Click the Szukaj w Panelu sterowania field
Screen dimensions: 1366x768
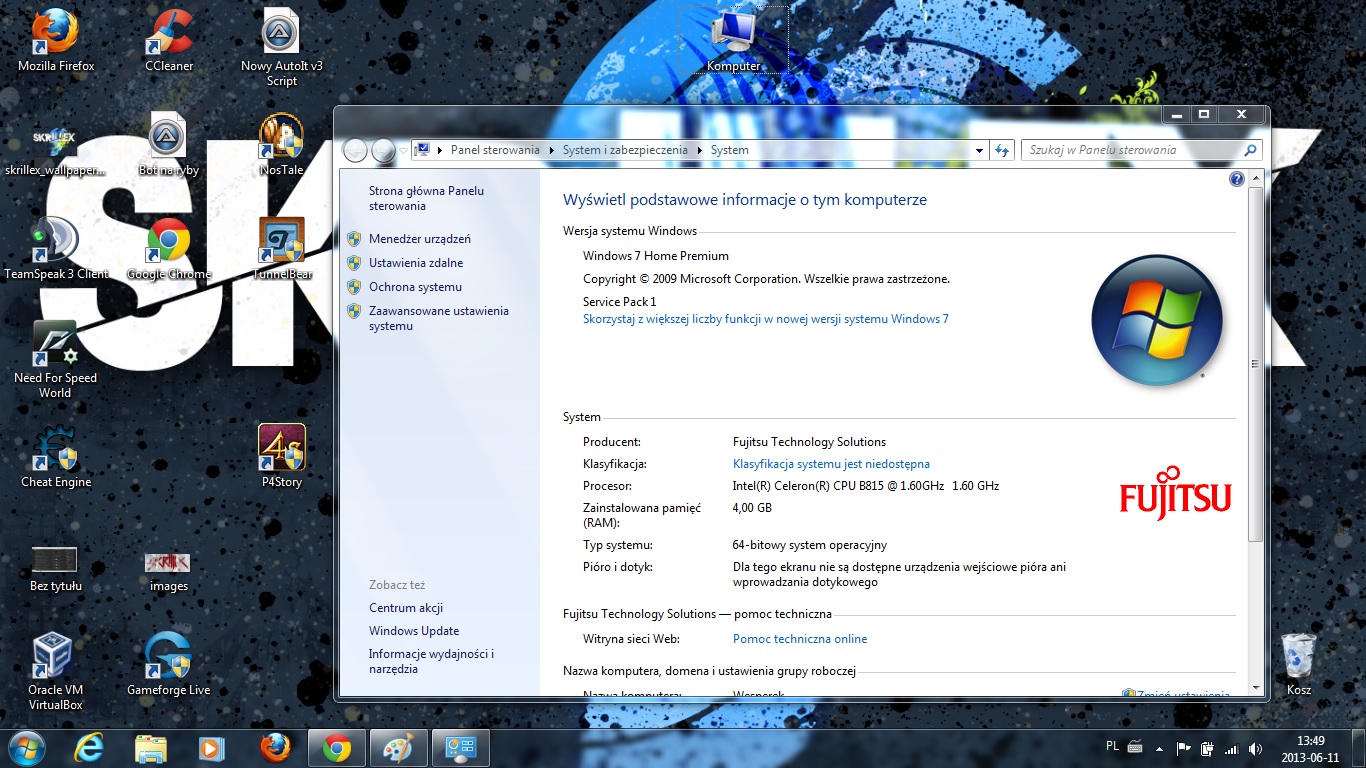click(x=1141, y=150)
